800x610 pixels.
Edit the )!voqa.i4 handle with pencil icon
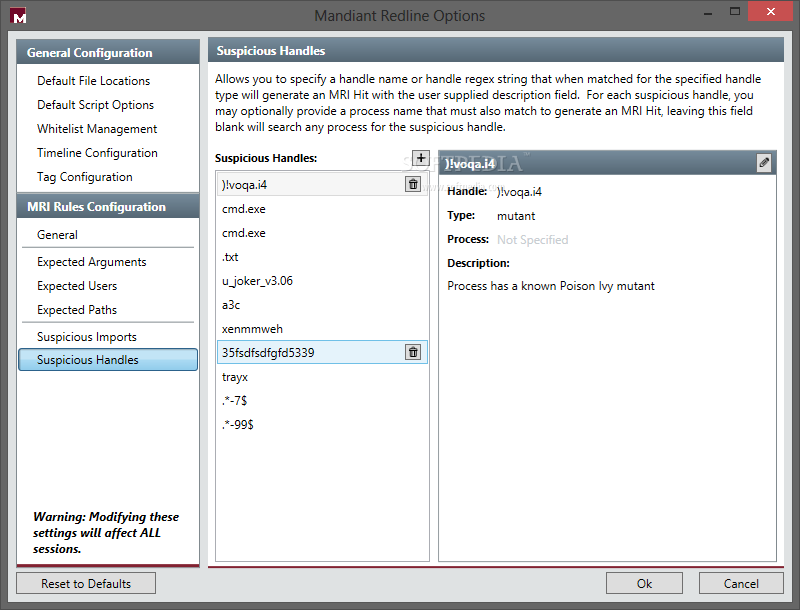pyautogui.click(x=764, y=163)
